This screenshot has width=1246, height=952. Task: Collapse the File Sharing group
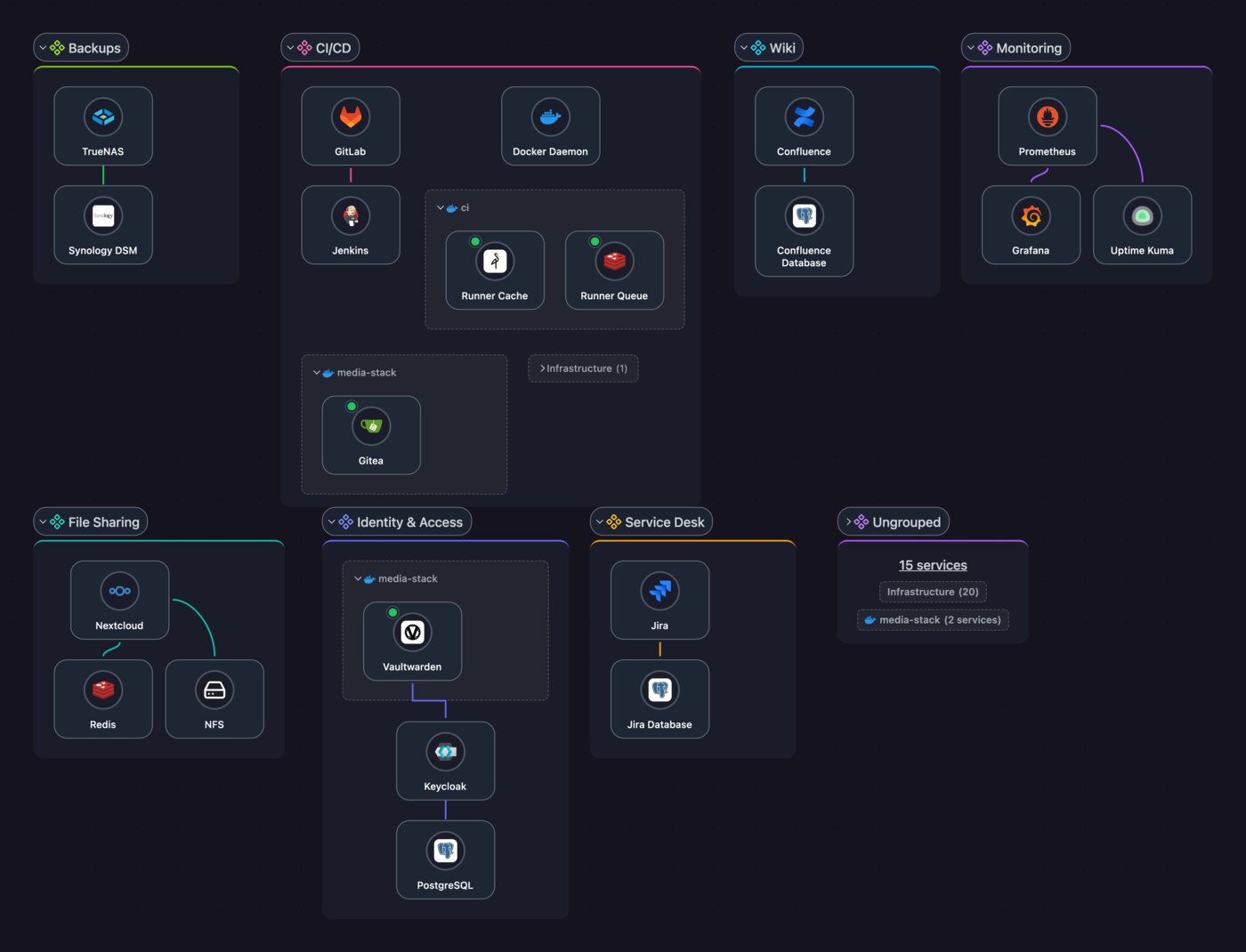[x=43, y=522]
